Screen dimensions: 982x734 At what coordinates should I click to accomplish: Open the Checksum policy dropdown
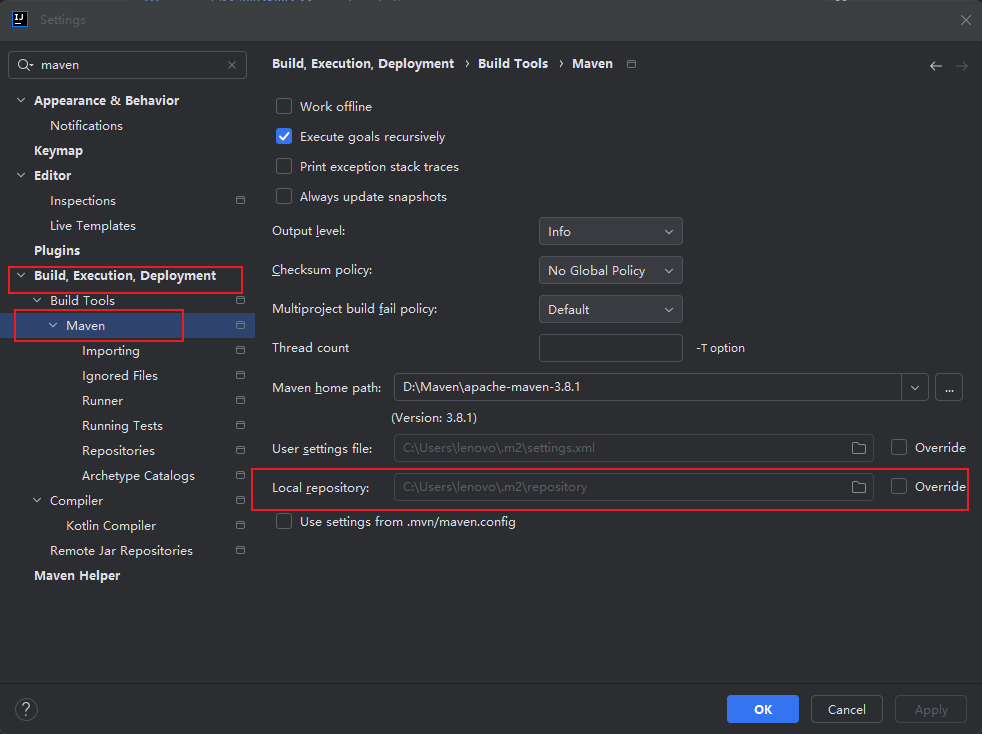tap(611, 271)
